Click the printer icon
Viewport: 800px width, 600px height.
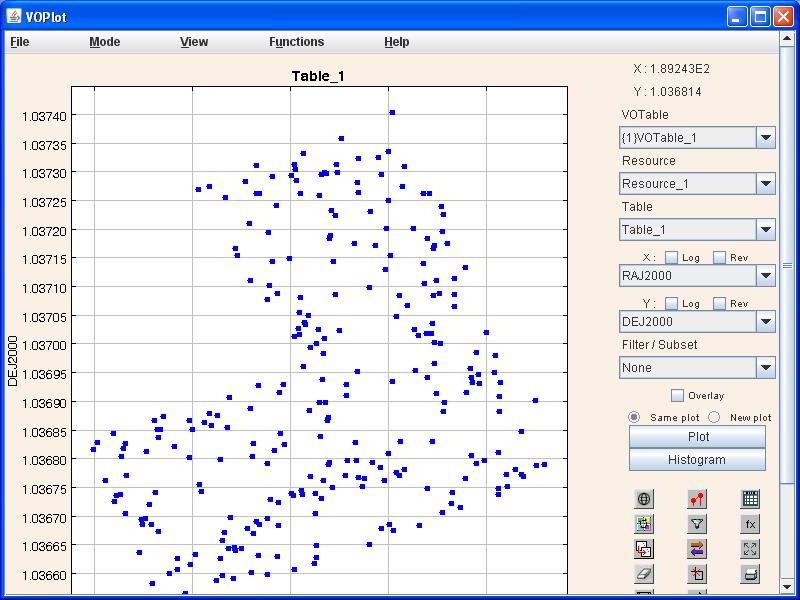(750, 574)
